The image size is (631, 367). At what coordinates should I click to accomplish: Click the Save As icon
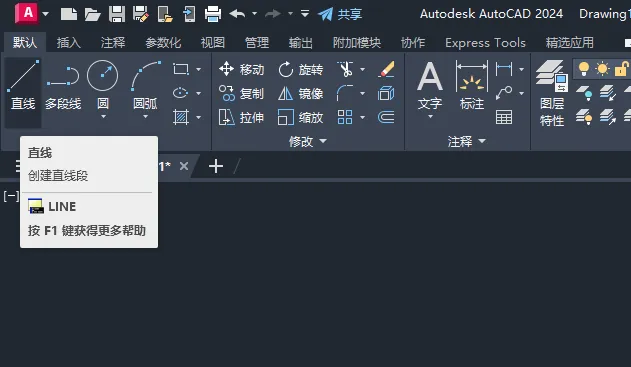tap(141, 14)
